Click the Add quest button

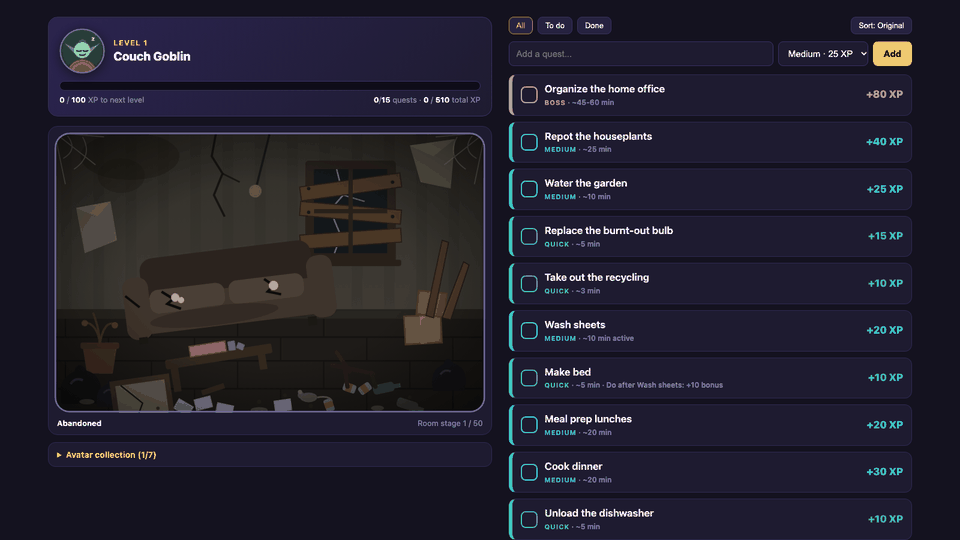(892, 54)
